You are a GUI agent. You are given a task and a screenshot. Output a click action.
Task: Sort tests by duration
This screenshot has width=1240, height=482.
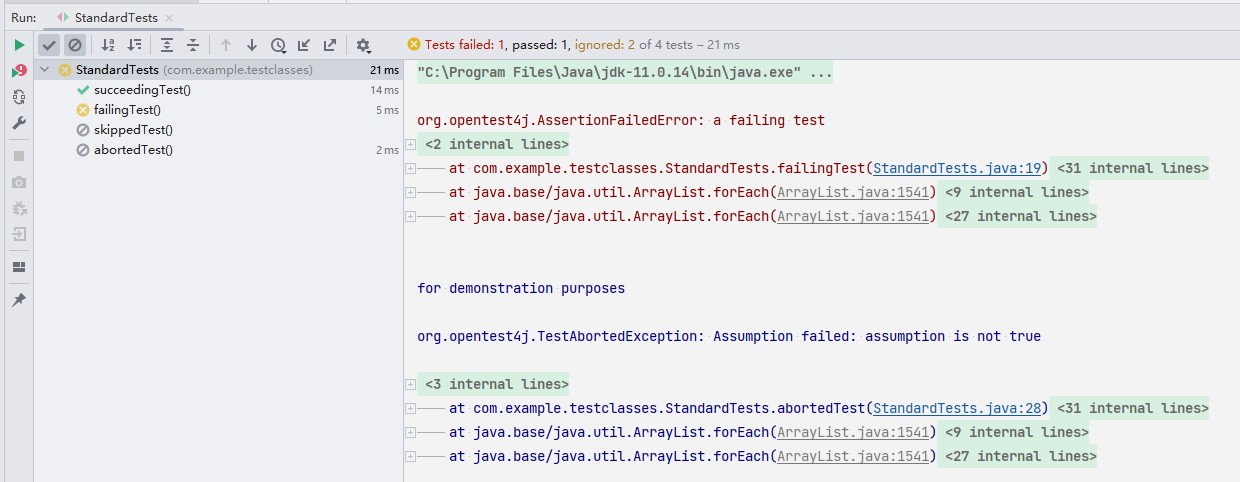click(134, 45)
